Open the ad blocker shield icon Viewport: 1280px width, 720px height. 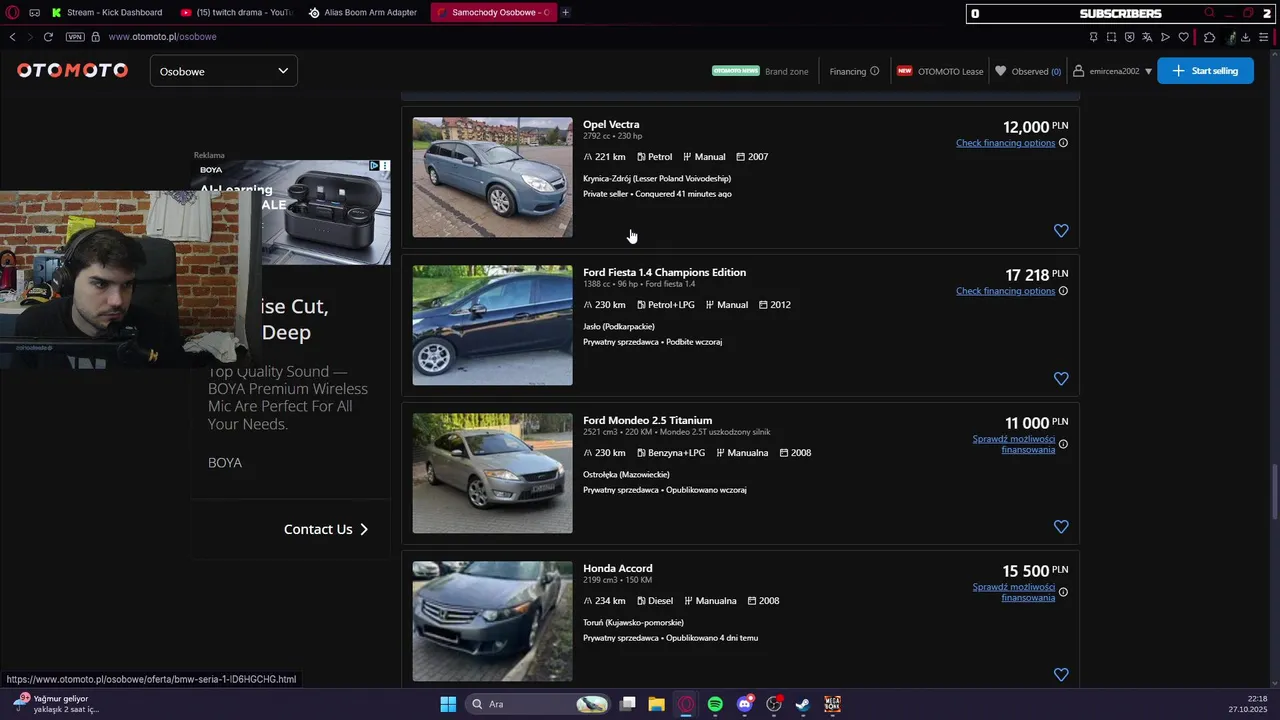tap(1129, 37)
